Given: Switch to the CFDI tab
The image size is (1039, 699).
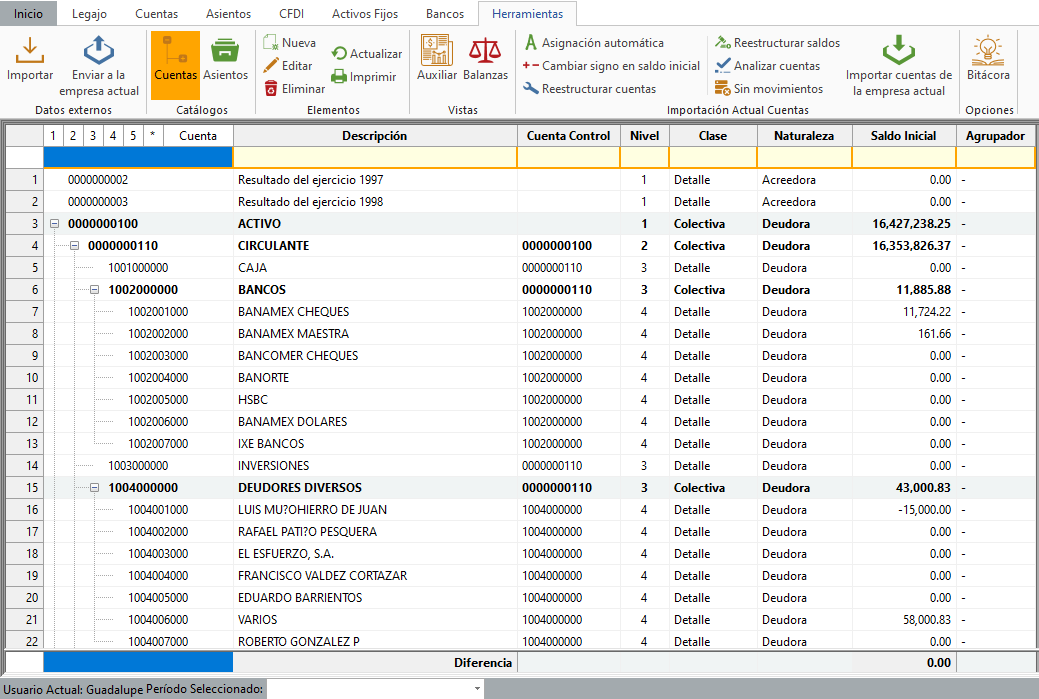Looking at the screenshot, I should (293, 14).
